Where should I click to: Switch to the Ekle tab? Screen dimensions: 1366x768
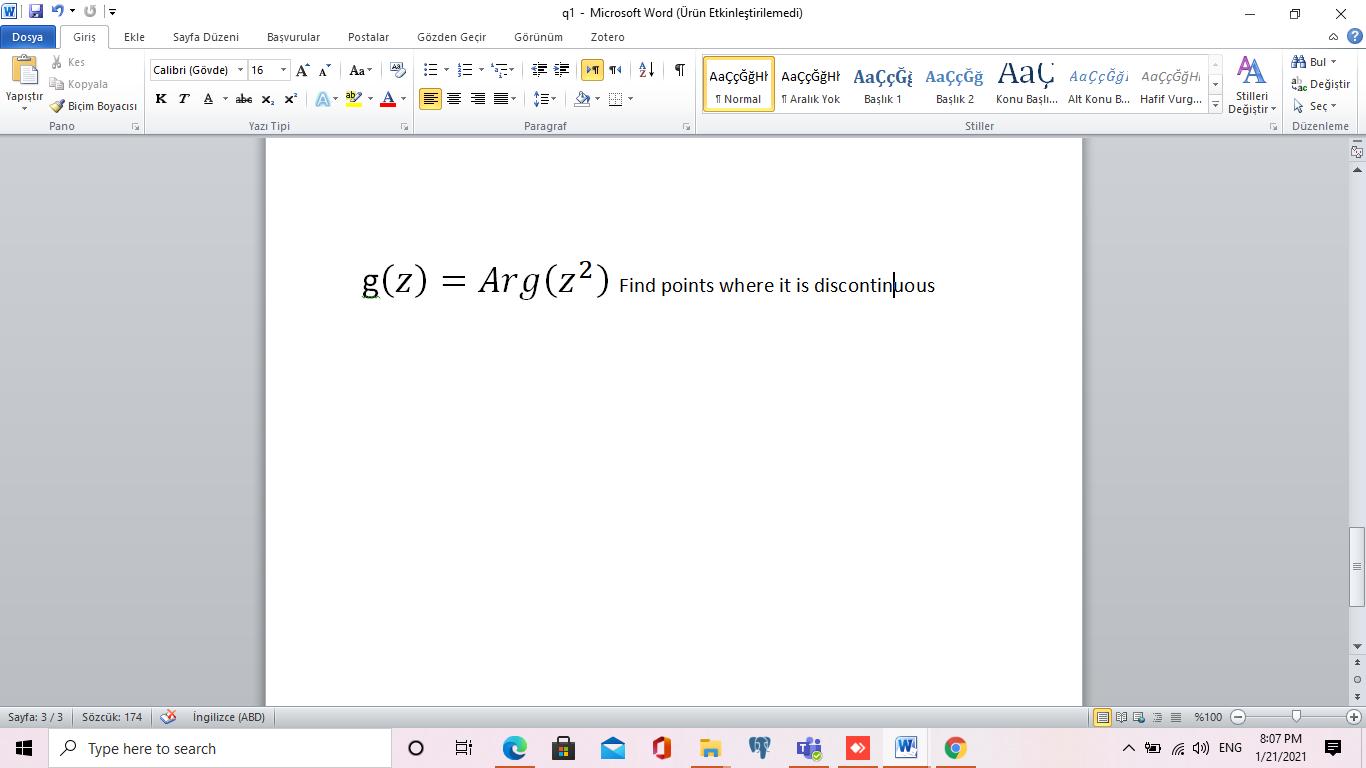pyautogui.click(x=134, y=37)
